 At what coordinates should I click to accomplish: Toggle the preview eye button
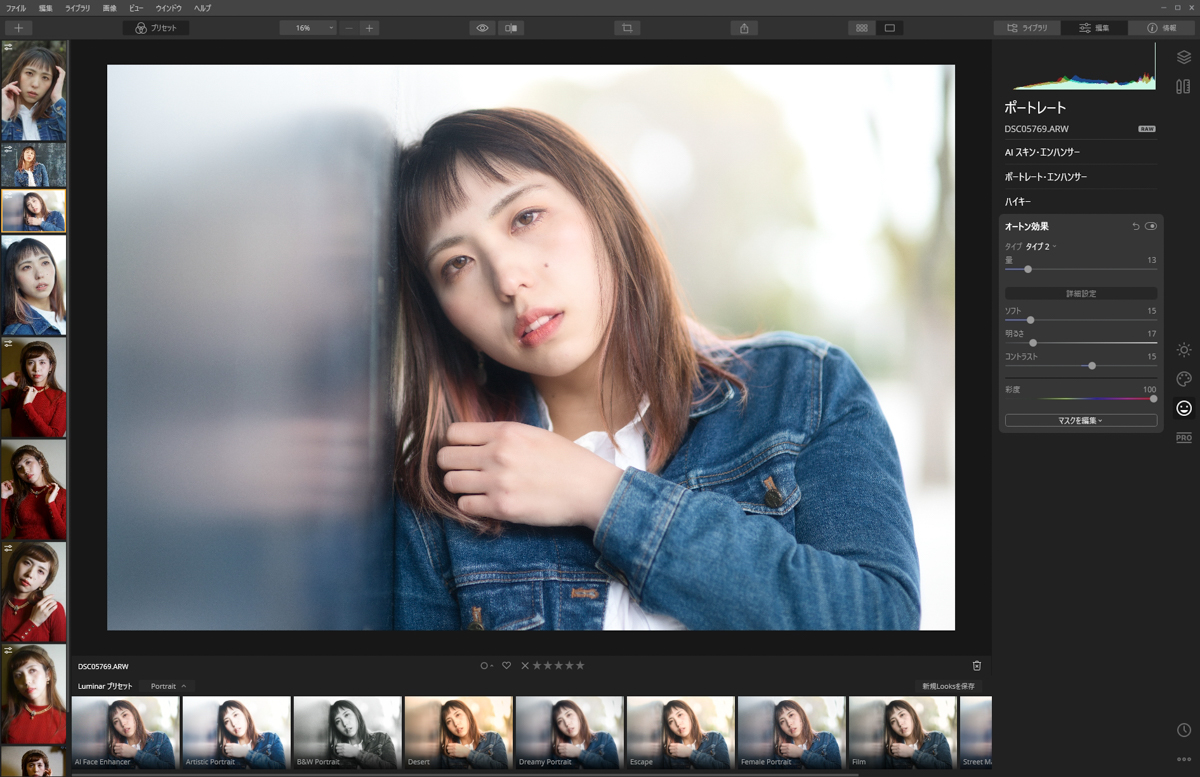(482, 28)
